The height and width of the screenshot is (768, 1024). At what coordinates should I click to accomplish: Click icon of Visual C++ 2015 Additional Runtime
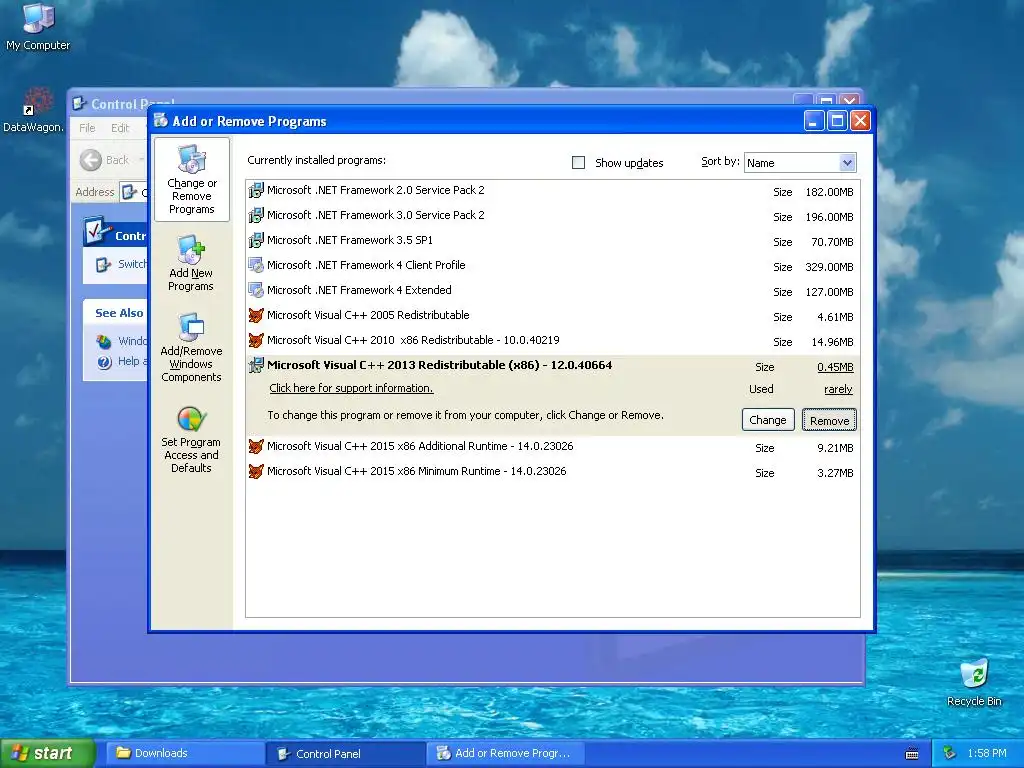[256, 447]
